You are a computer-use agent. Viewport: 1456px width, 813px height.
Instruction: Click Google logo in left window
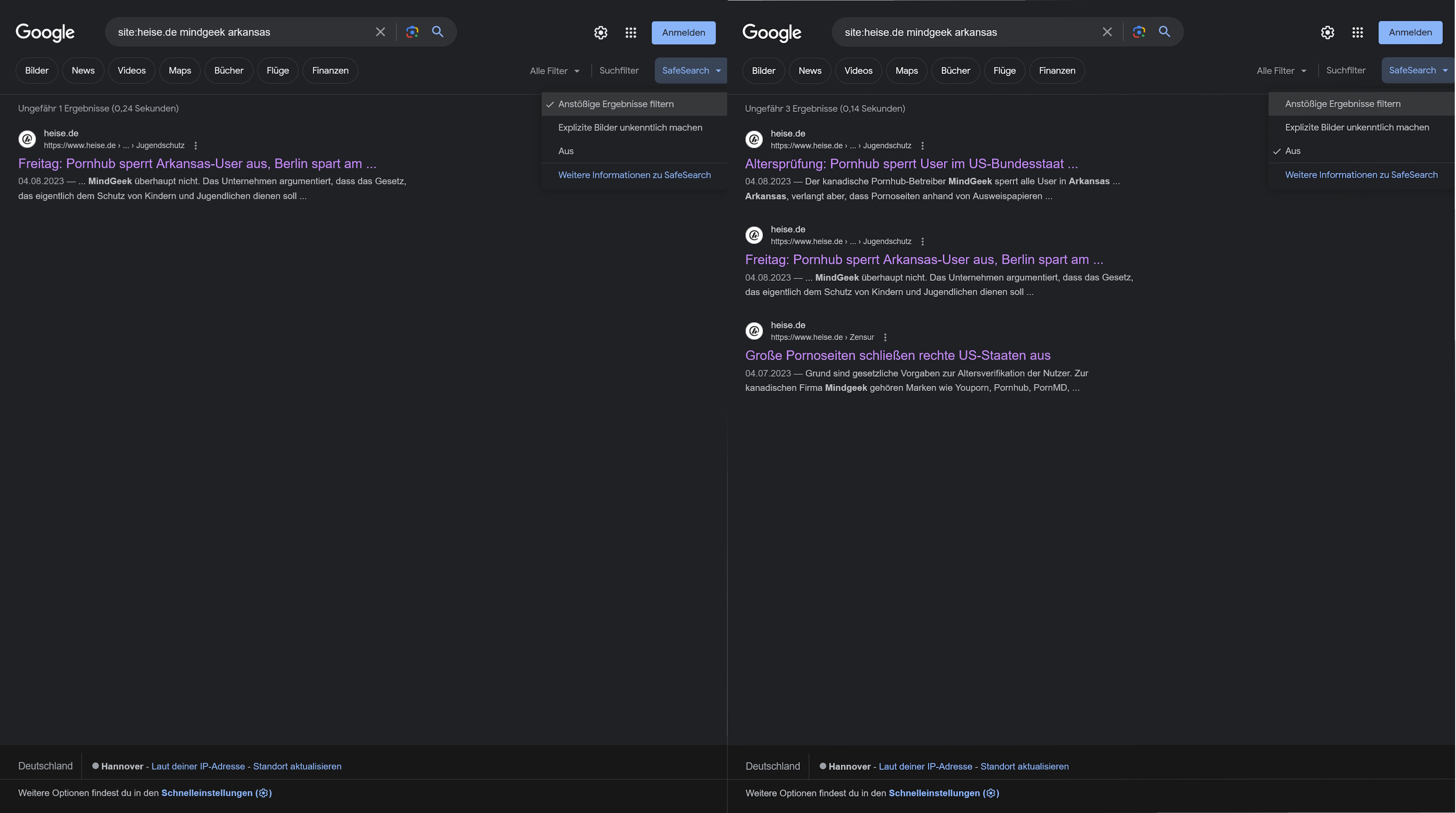45,33
